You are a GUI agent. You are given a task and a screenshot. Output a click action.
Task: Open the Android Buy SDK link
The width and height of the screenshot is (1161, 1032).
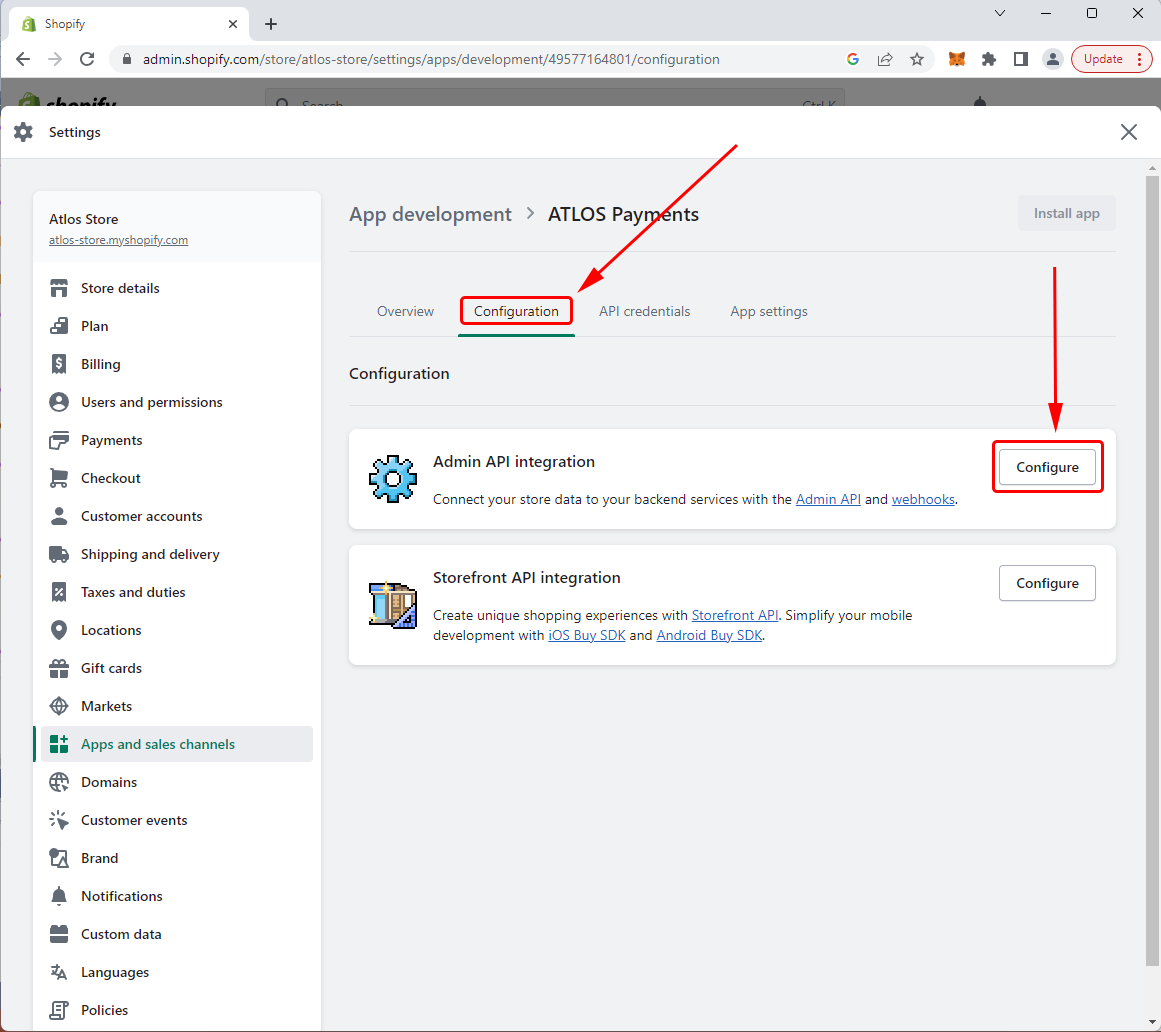(x=709, y=635)
